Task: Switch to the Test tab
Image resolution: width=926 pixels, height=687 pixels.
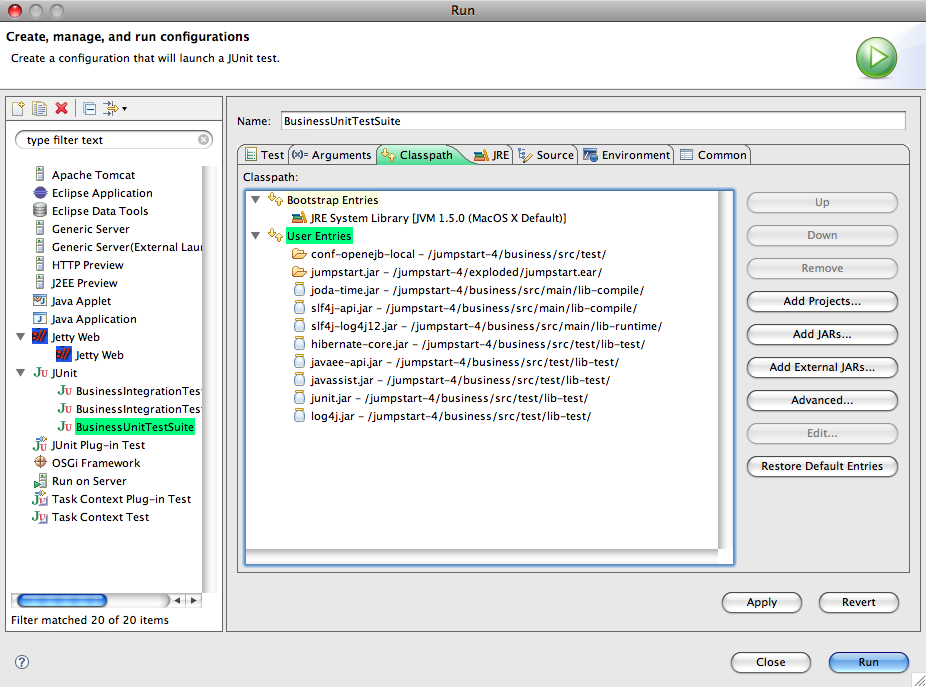Action: pos(264,155)
